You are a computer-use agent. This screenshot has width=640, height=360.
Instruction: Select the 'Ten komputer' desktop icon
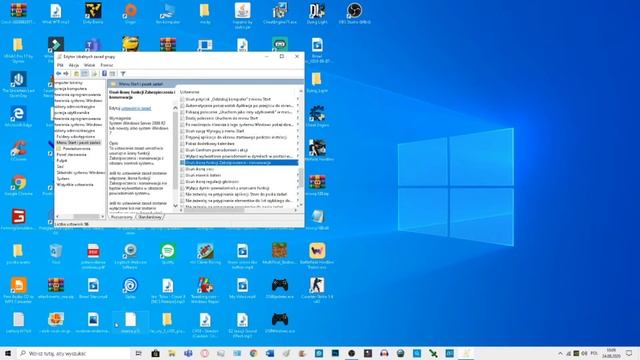click(x=167, y=14)
